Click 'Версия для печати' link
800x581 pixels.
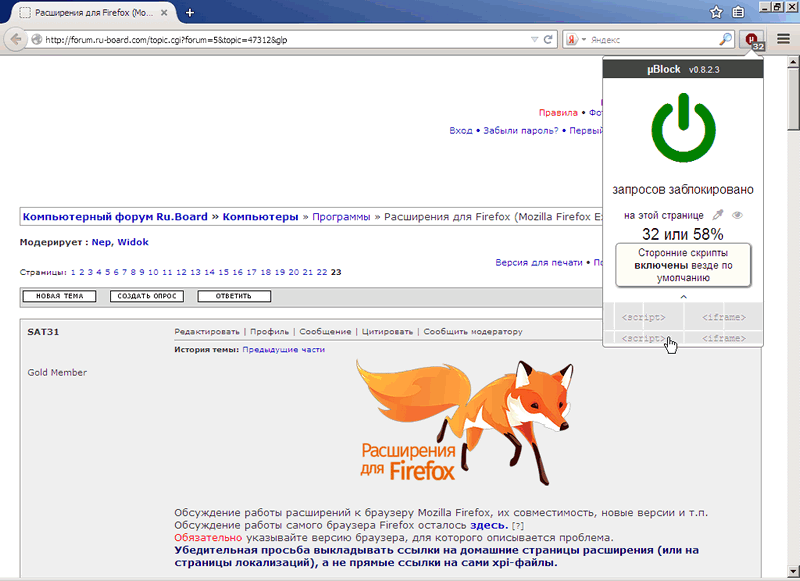[x=539, y=263]
